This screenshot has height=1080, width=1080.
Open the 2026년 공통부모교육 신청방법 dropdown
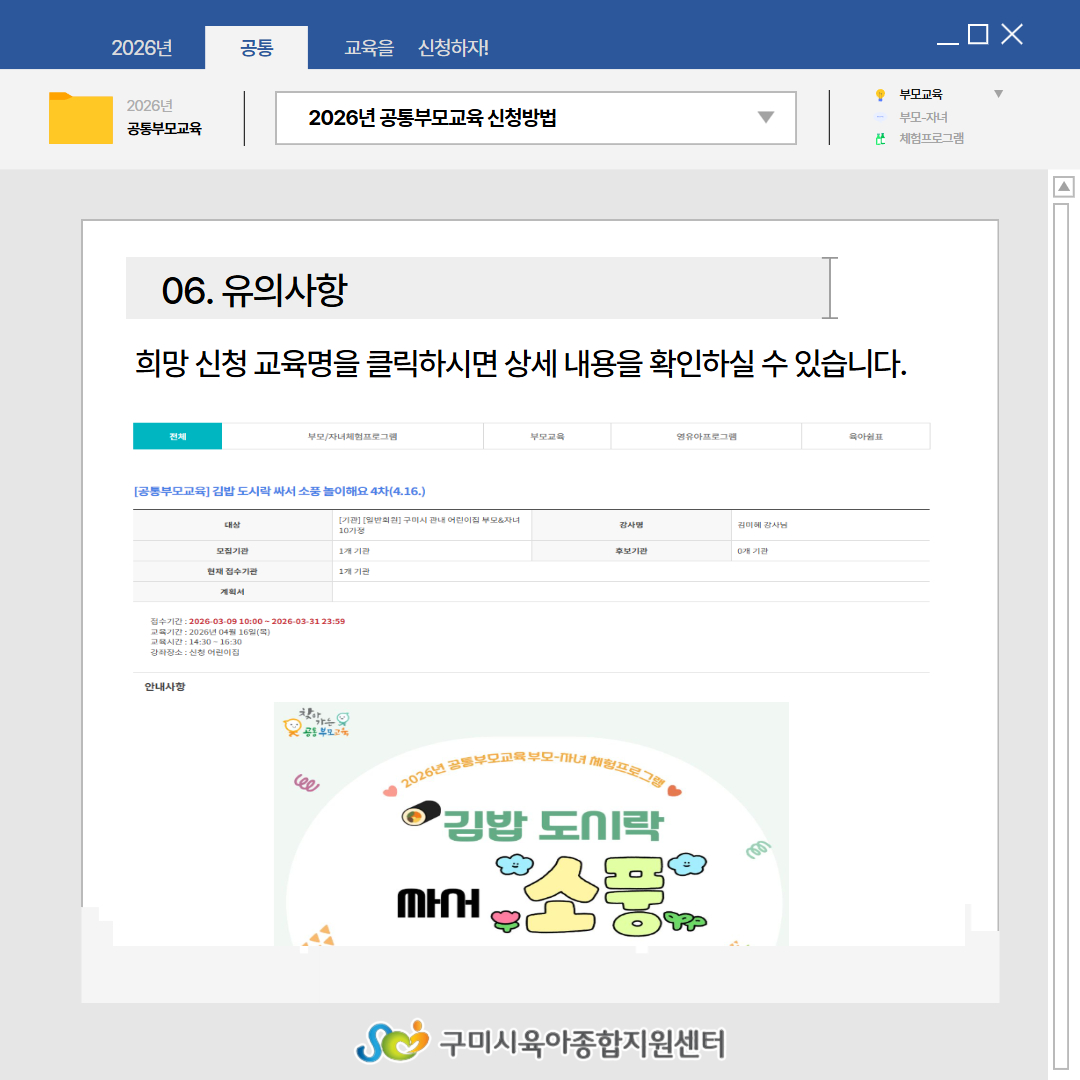765,118
